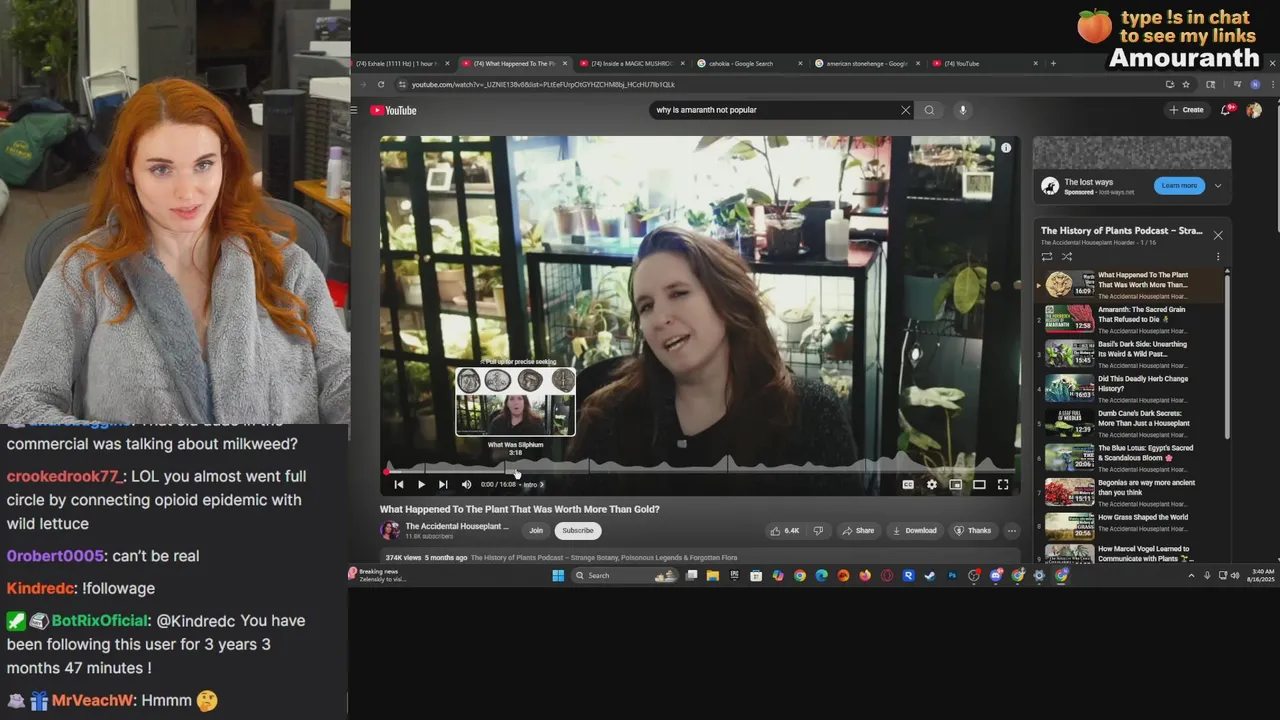Dislike the video with thumbs down
Screen dimensions: 1280x720
818,531
